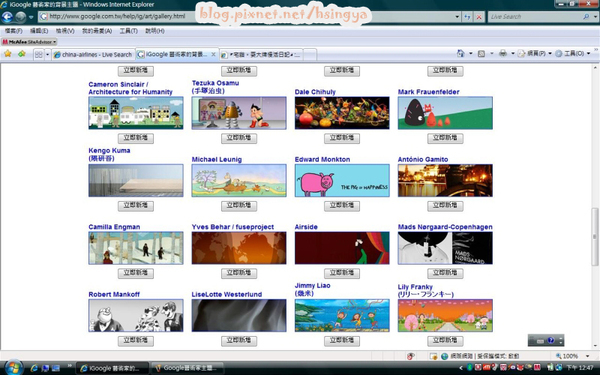The width and height of the screenshot is (600, 375).
Task: Open the search provider dropdown arrow
Action: 595,17
